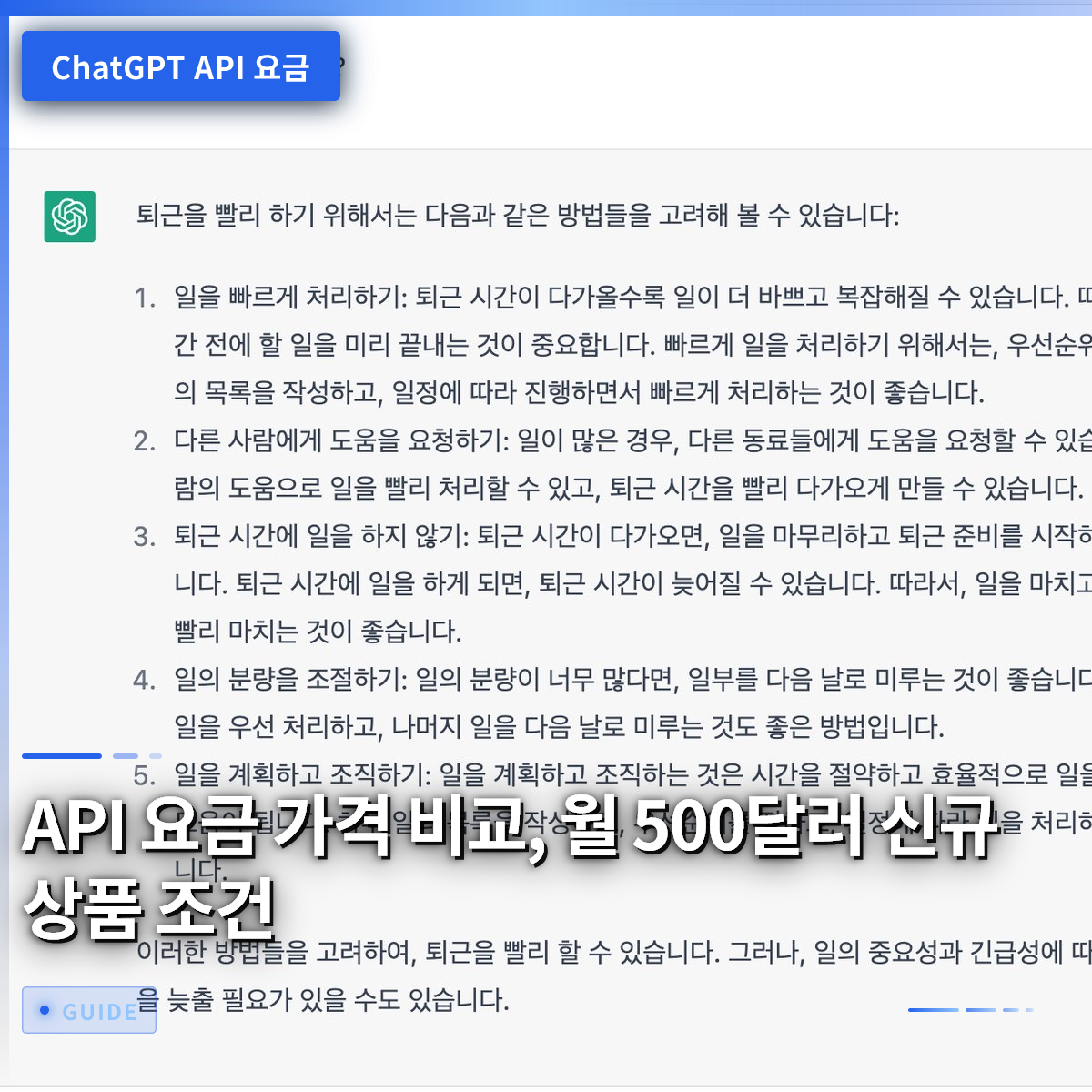Click the green ChatGPT logo avatar
This screenshot has height=1092, width=1092.
(70, 217)
